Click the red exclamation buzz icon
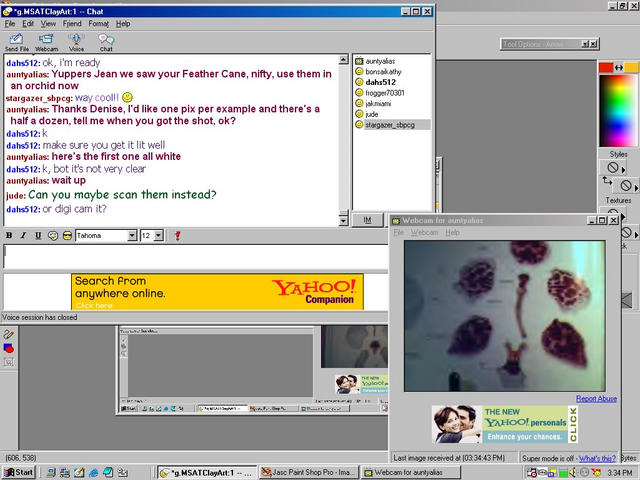The height and width of the screenshot is (480, 640). 177,236
